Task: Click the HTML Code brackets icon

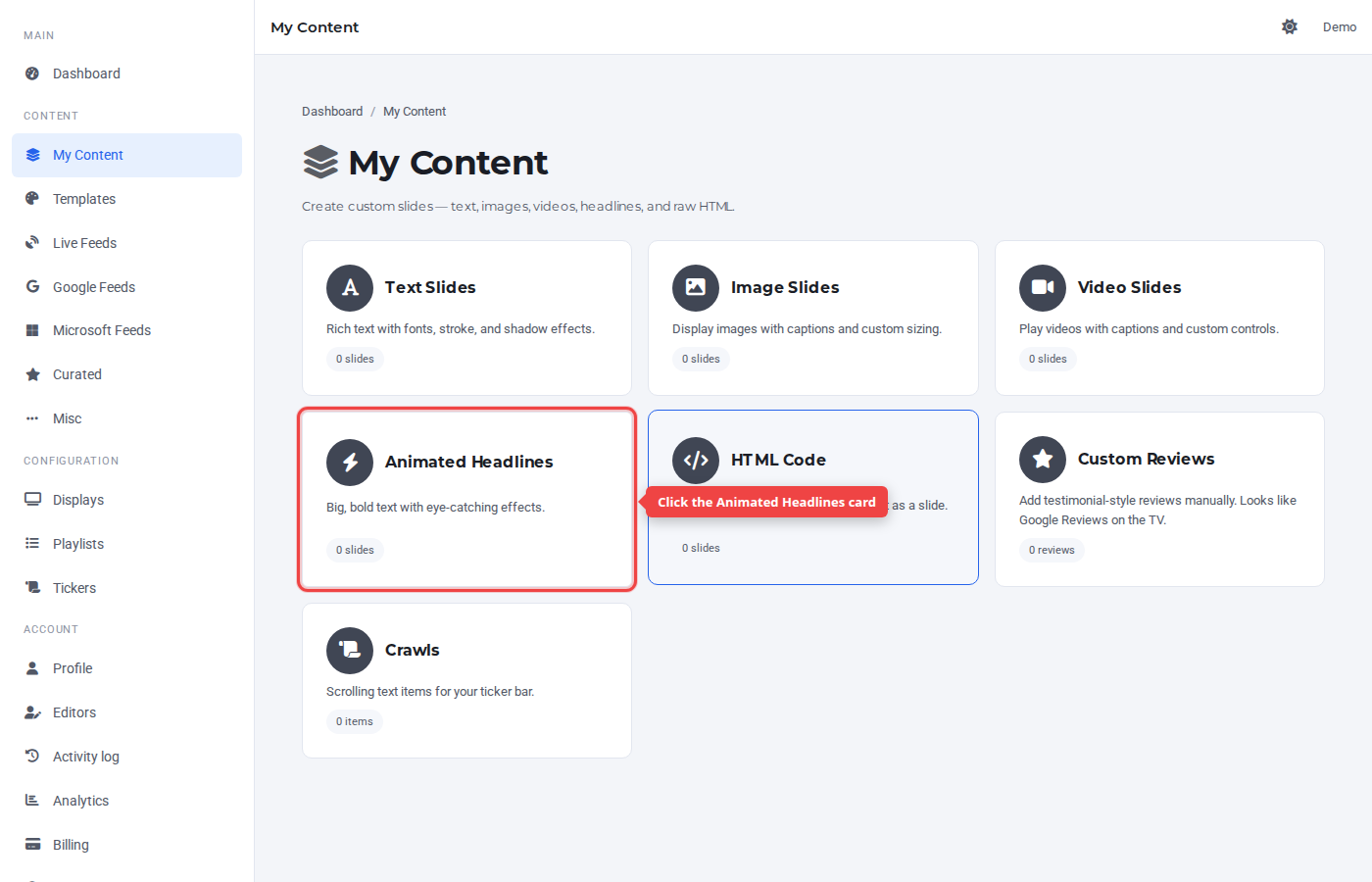Action: pyautogui.click(x=696, y=461)
